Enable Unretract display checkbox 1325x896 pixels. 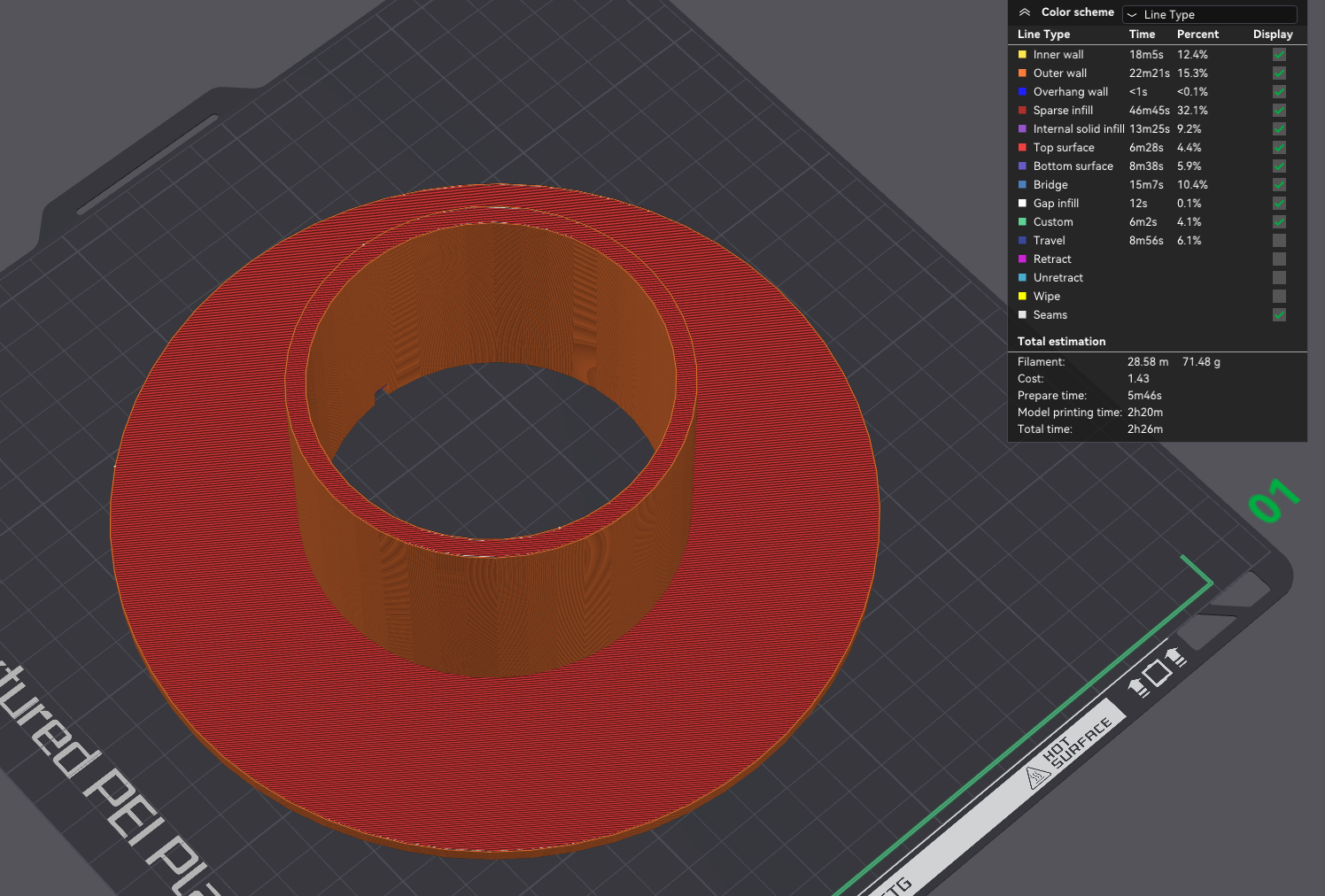[x=1279, y=277]
